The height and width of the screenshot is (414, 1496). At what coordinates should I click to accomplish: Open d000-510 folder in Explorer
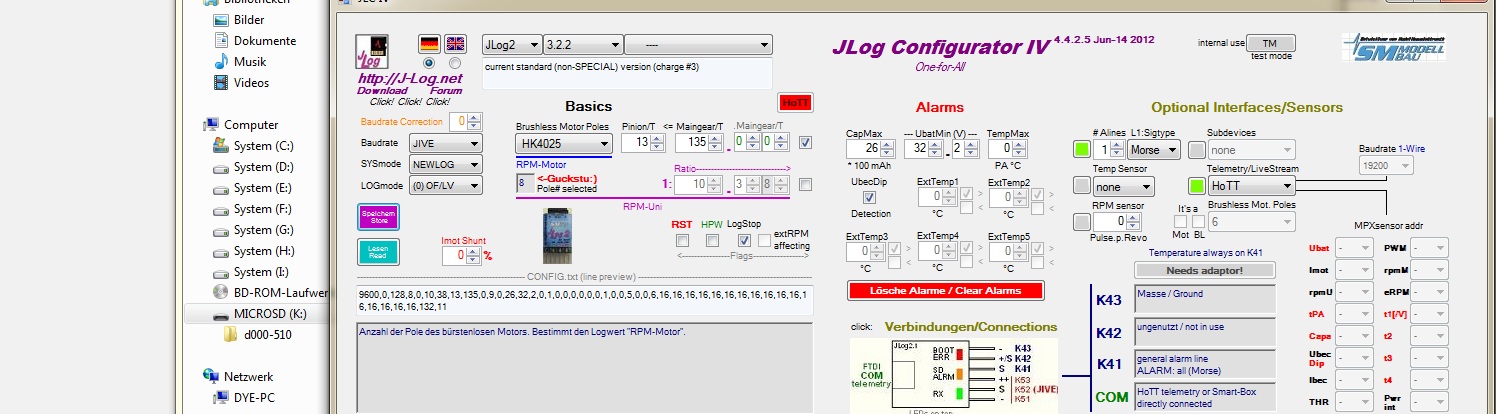pyautogui.click(x=258, y=335)
